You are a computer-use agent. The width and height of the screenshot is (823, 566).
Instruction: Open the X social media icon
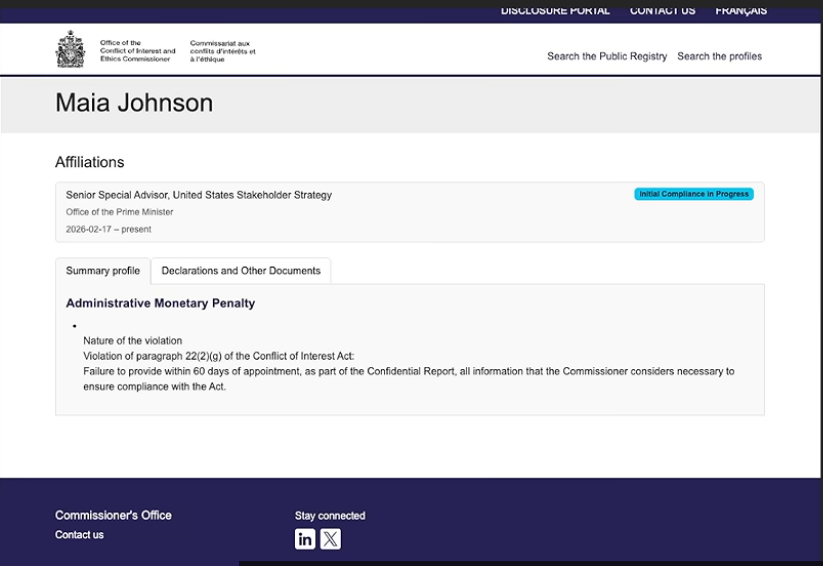(x=331, y=539)
